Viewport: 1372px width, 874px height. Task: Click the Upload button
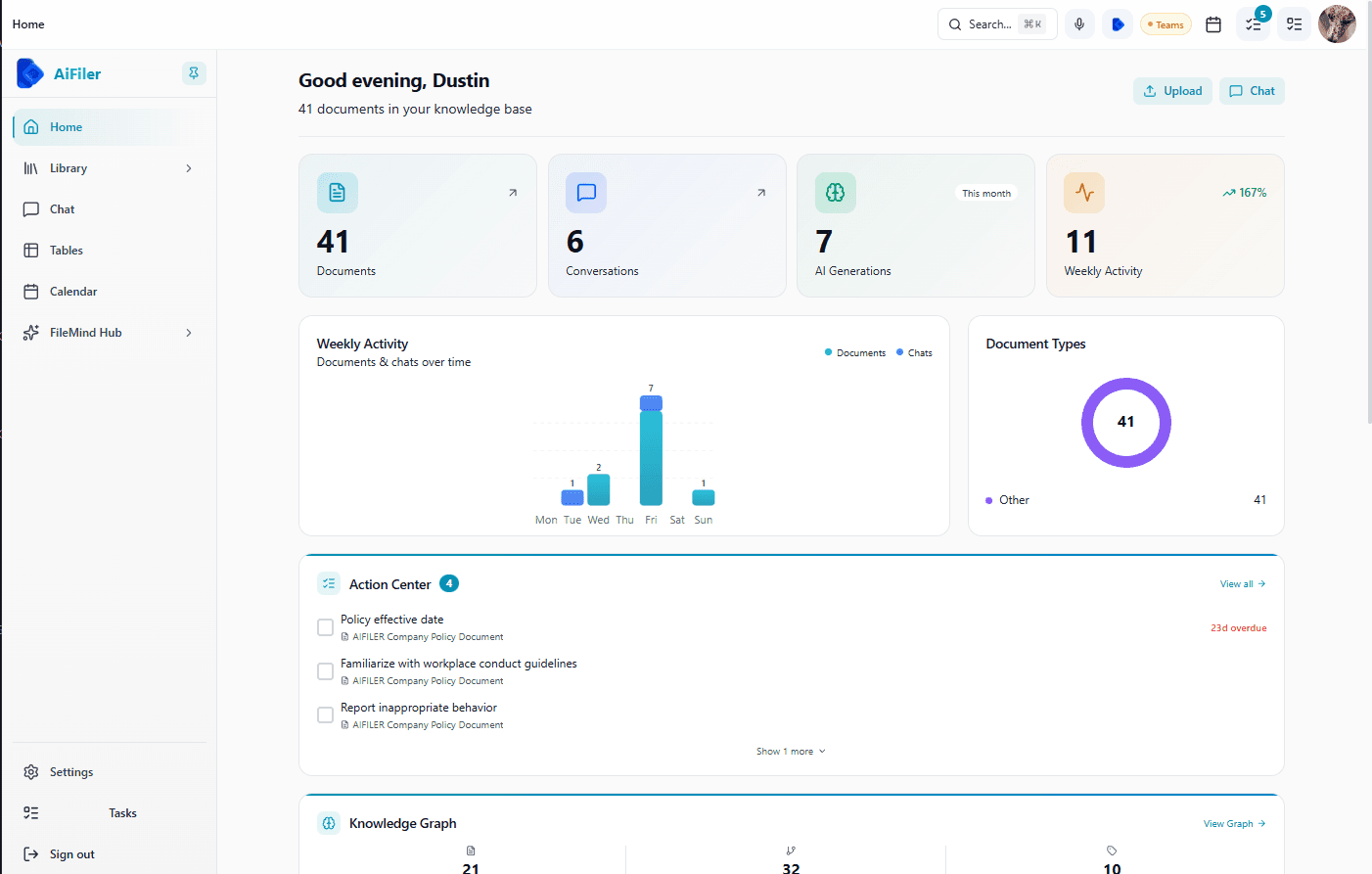(1172, 91)
